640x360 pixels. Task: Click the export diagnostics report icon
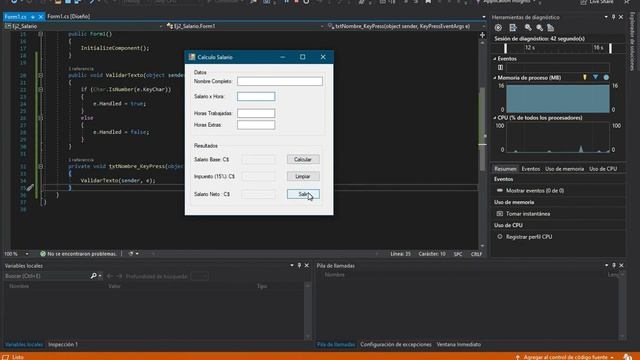tap(513, 28)
